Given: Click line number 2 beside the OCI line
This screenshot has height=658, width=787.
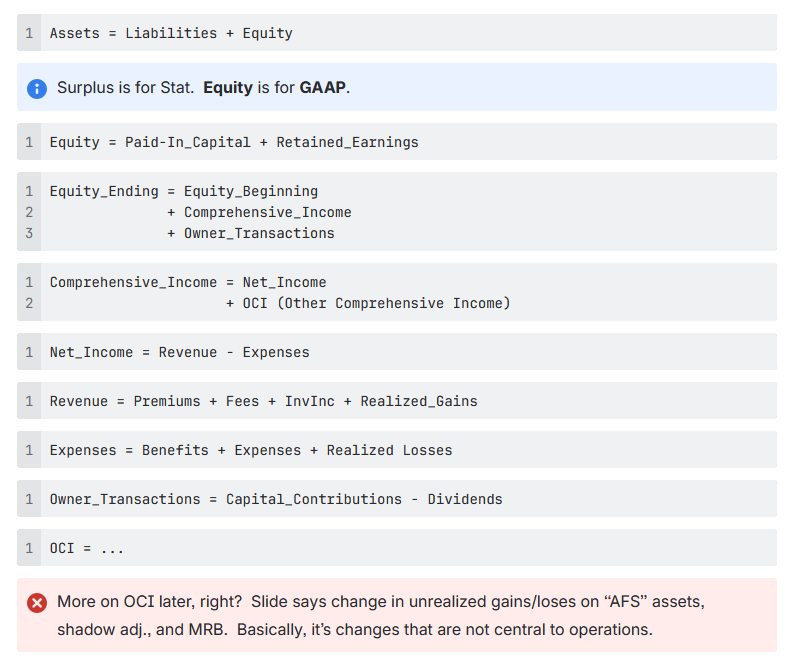Looking at the screenshot, I should (30, 303).
